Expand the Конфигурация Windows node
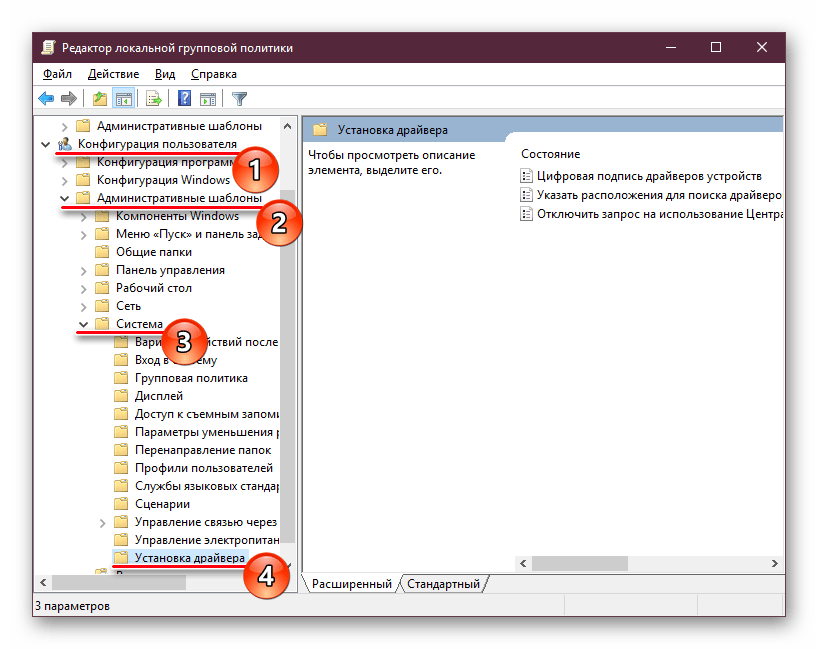Image resolution: width=818 pixels, height=649 pixels. click(x=65, y=180)
